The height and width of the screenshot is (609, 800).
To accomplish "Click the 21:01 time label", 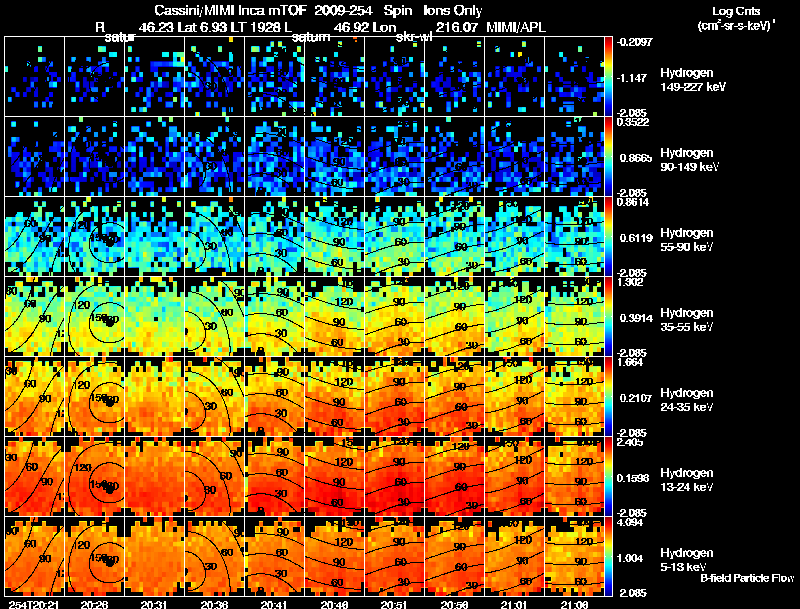I will [514, 604].
